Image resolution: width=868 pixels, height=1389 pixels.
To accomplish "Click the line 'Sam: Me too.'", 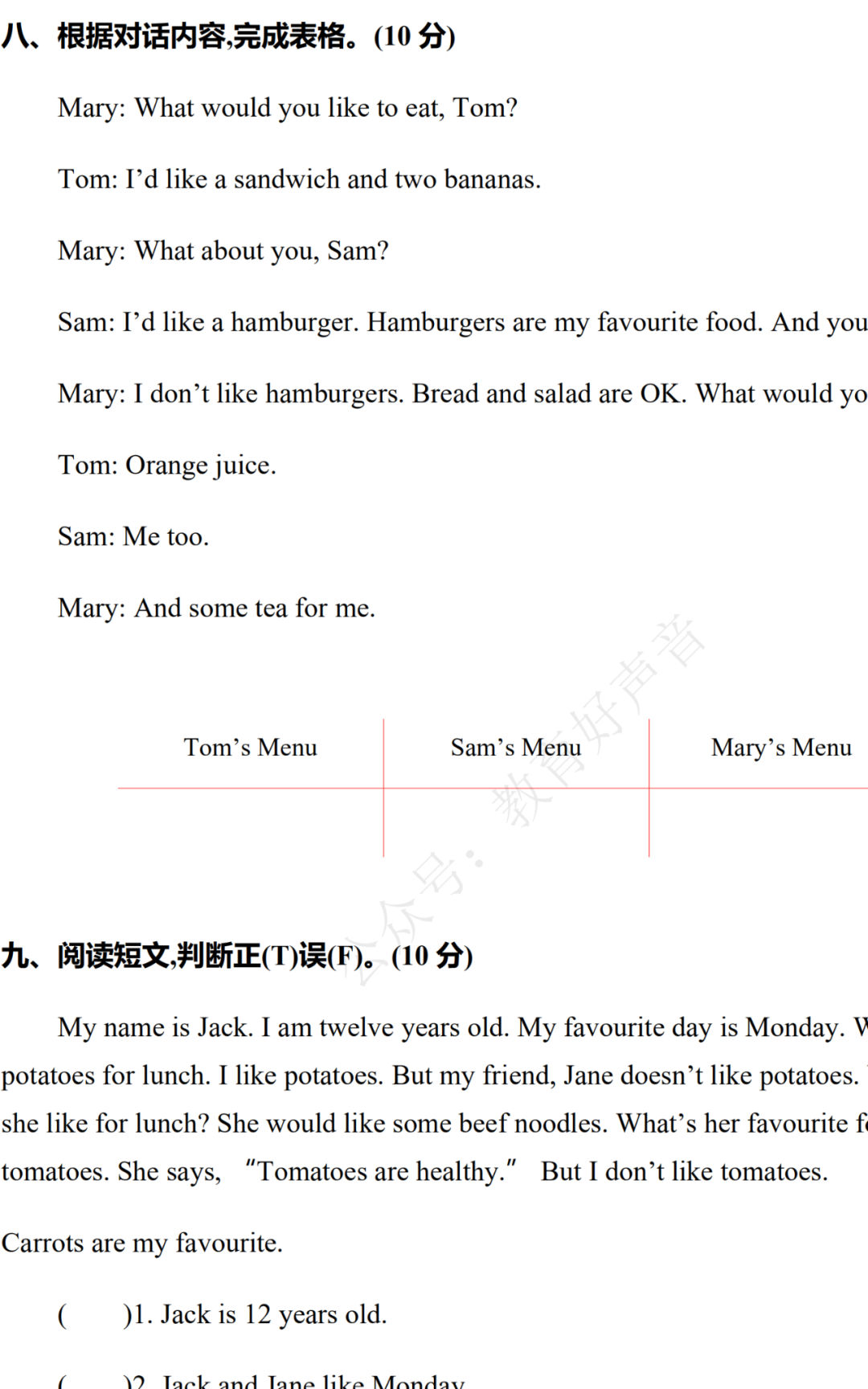I will (133, 537).
